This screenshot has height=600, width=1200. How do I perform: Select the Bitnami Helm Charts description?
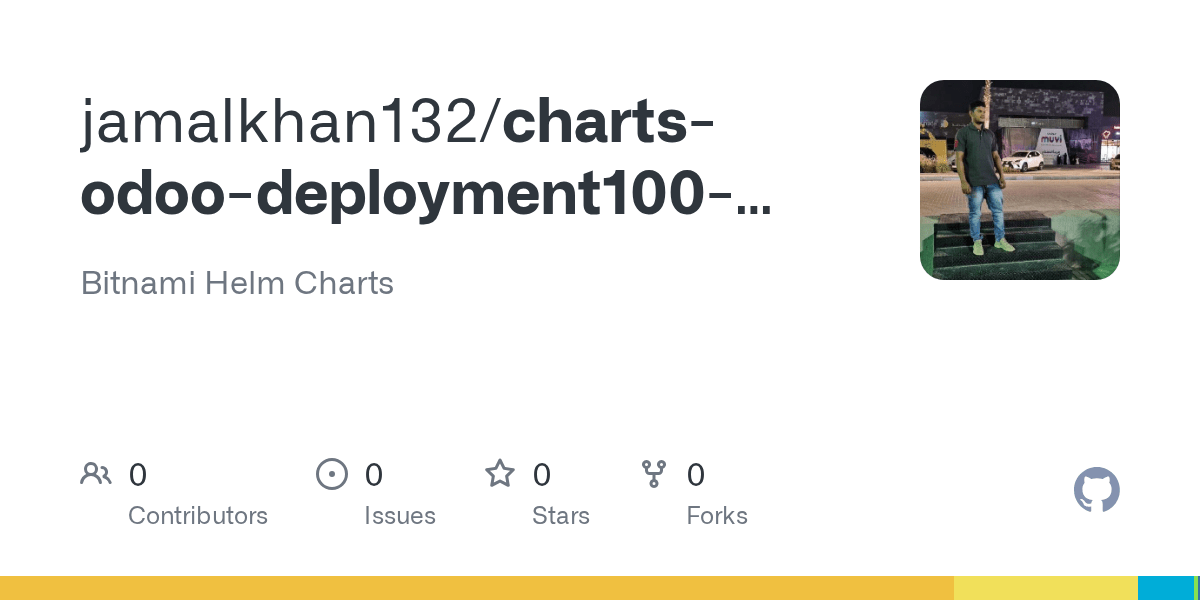(x=237, y=283)
